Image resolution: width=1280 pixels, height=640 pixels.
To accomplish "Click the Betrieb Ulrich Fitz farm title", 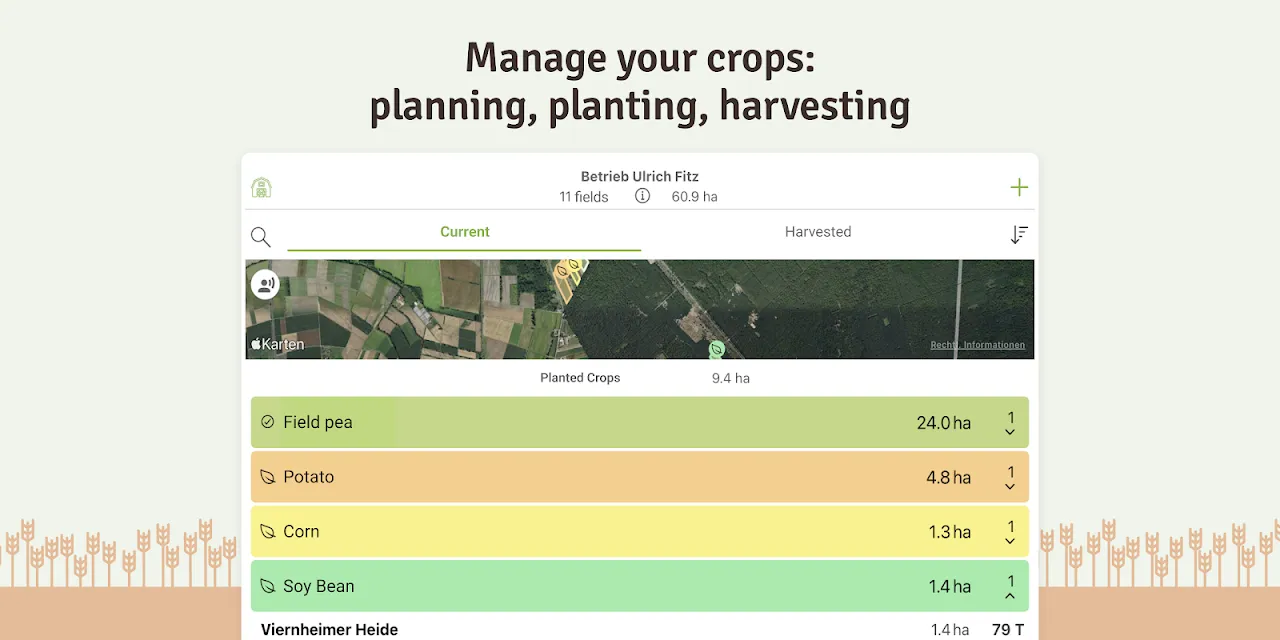I will point(640,177).
